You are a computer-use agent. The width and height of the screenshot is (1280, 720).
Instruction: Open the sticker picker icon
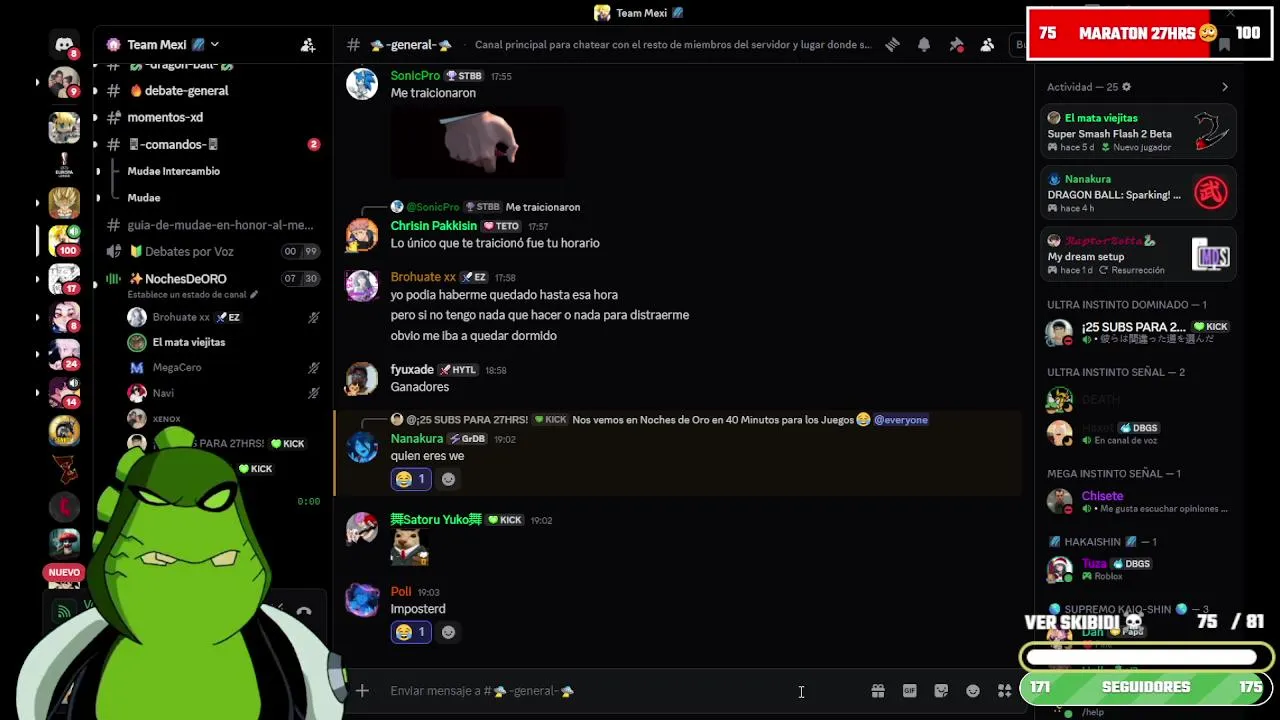pos(941,691)
